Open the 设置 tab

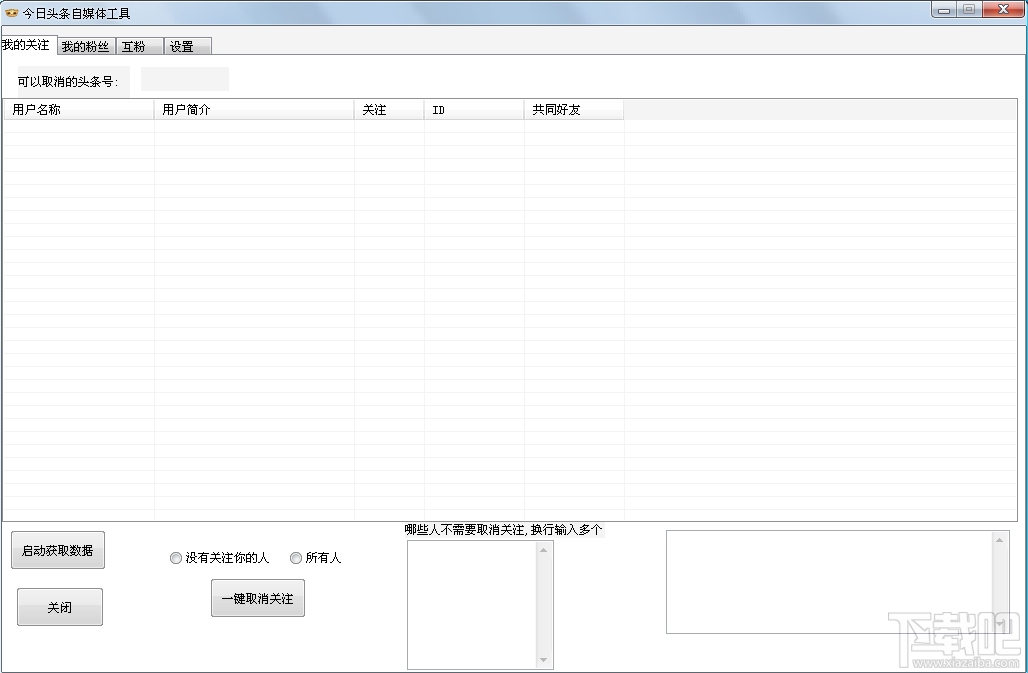click(x=188, y=46)
